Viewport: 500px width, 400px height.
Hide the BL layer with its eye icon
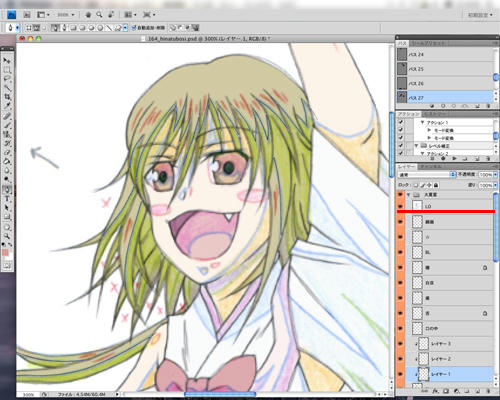click(400, 252)
